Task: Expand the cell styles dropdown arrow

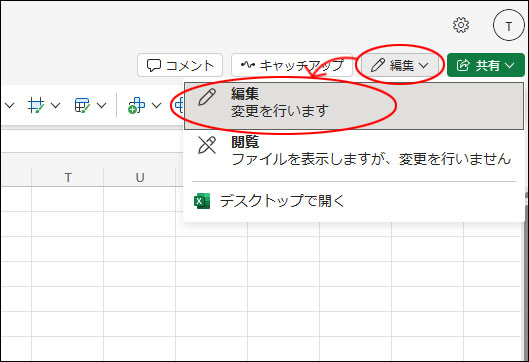Action: tap(101, 106)
